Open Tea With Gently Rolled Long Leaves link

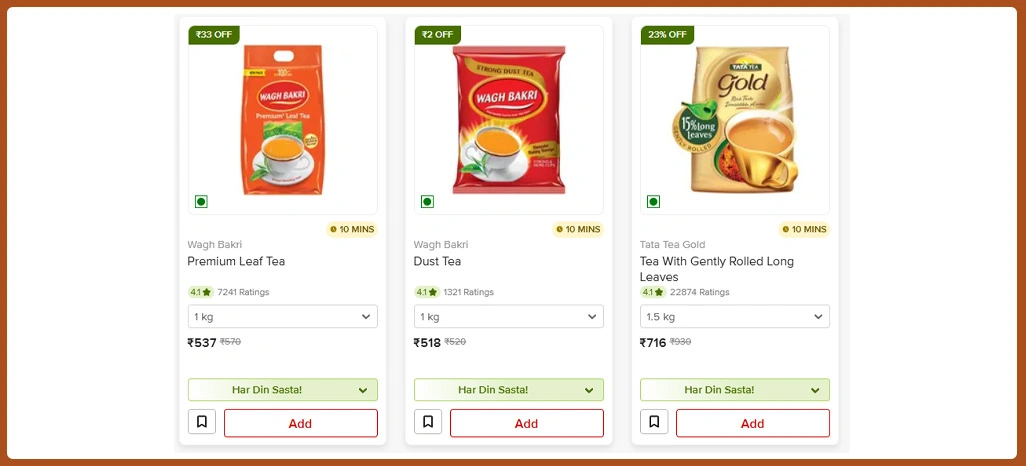(716, 269)
